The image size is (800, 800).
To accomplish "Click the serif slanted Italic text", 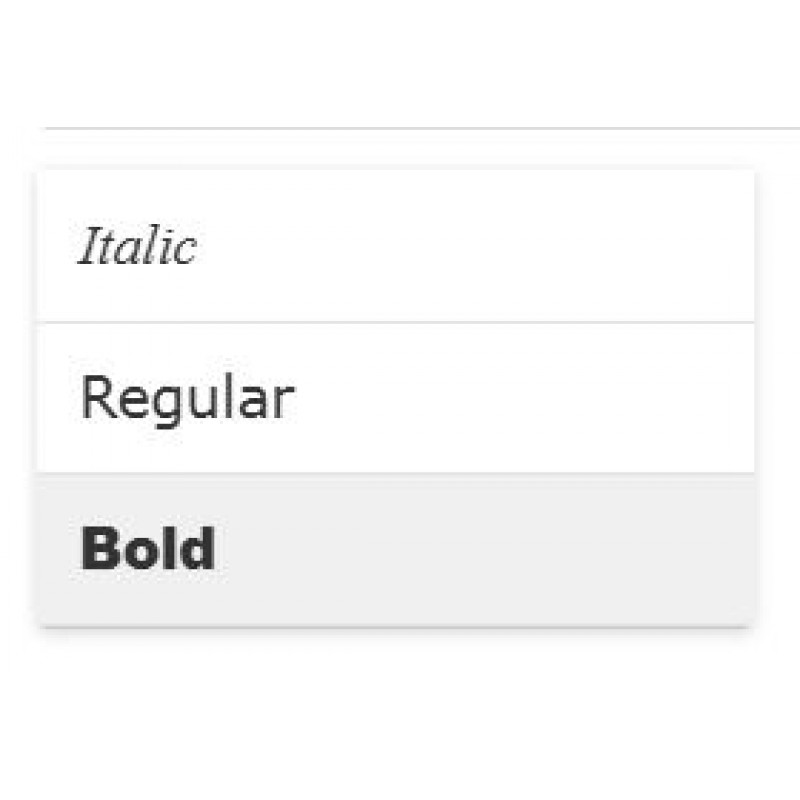I will pos(137,247).
